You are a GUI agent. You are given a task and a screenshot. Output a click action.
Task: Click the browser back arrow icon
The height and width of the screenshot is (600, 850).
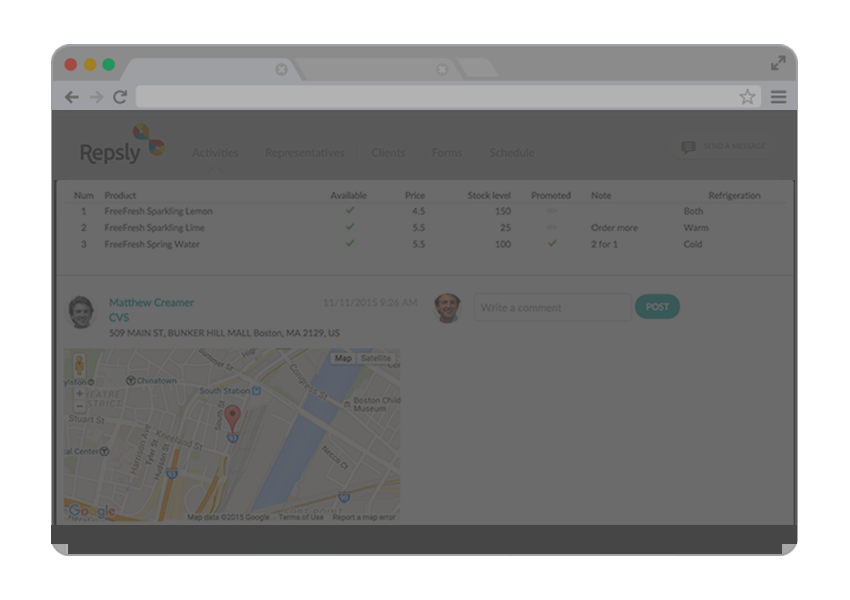[71, 97]
